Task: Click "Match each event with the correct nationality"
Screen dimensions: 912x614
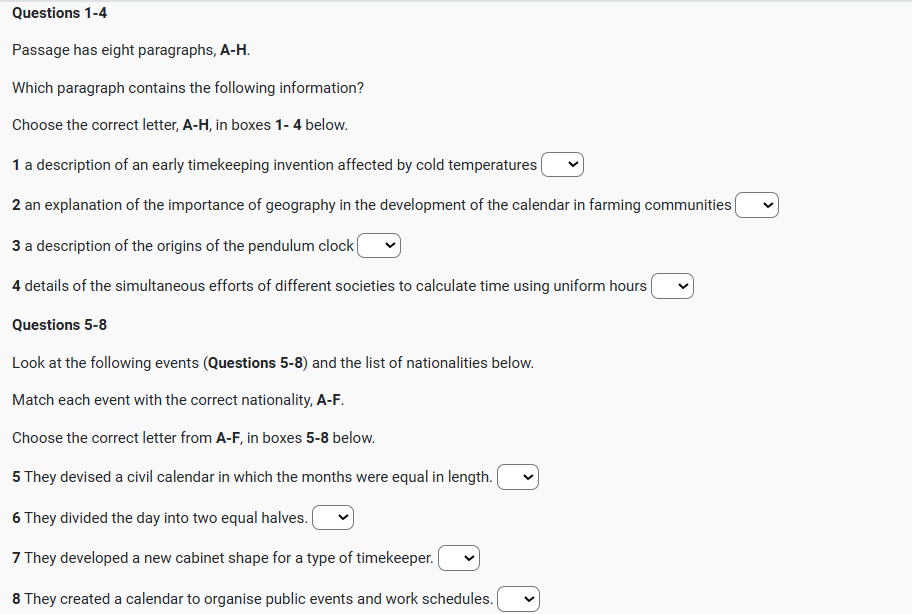Action: click(x=178, y=400)
